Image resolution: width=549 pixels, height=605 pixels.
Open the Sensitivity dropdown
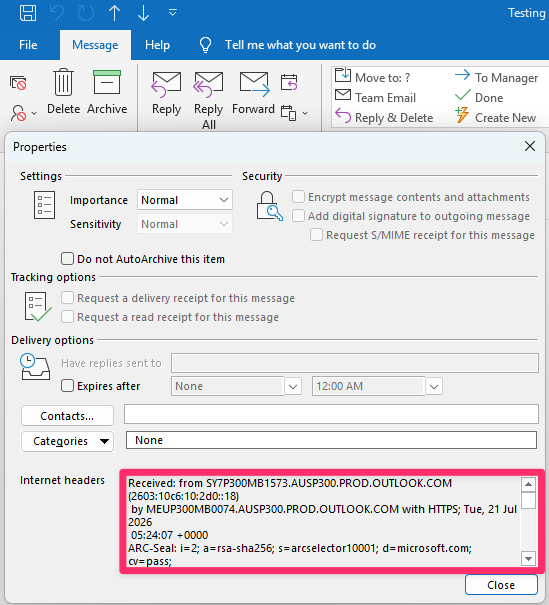185,224
